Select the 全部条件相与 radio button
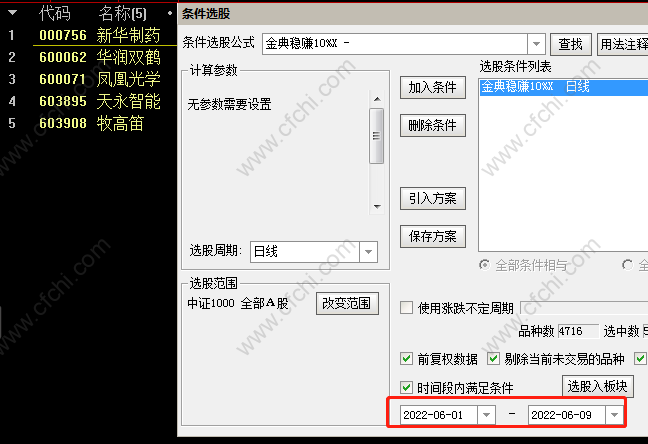 tap(484, 265)
